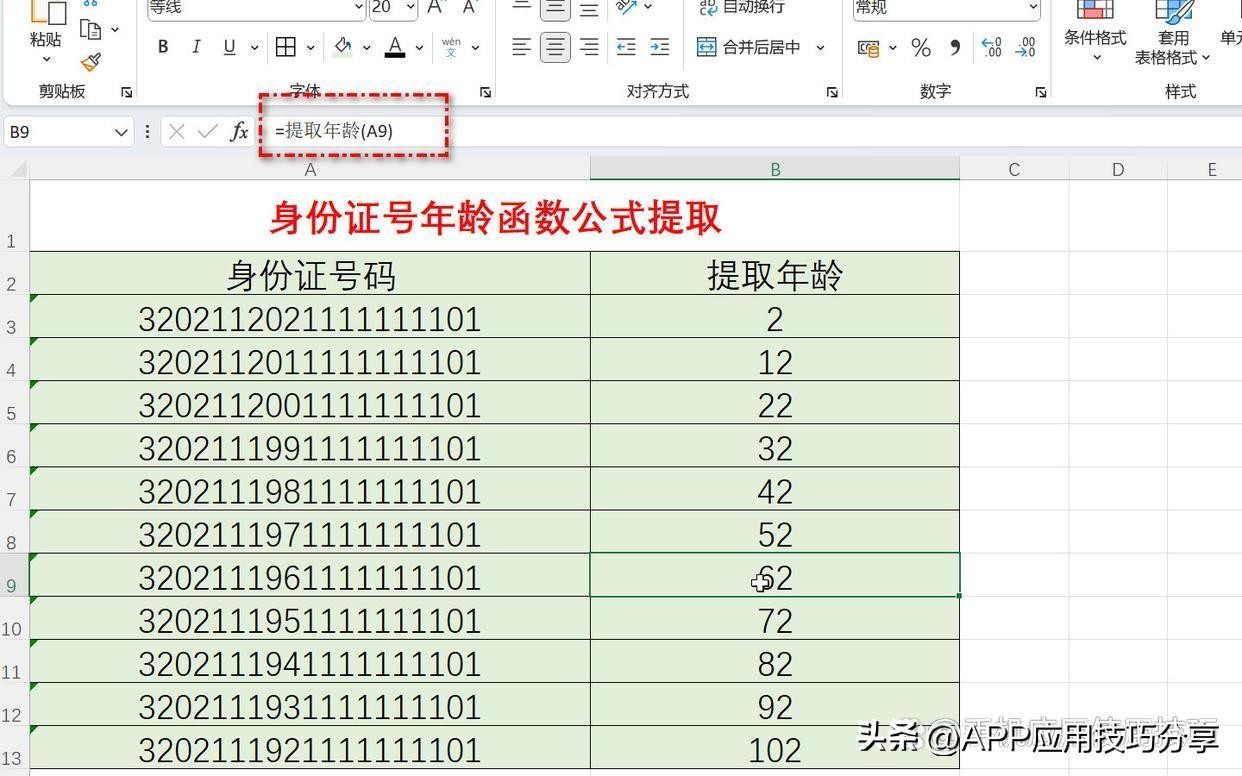This screenshot has height=776, width=1242.
Task: Toggle center alignment off
Action: click(x=555, y=47)
